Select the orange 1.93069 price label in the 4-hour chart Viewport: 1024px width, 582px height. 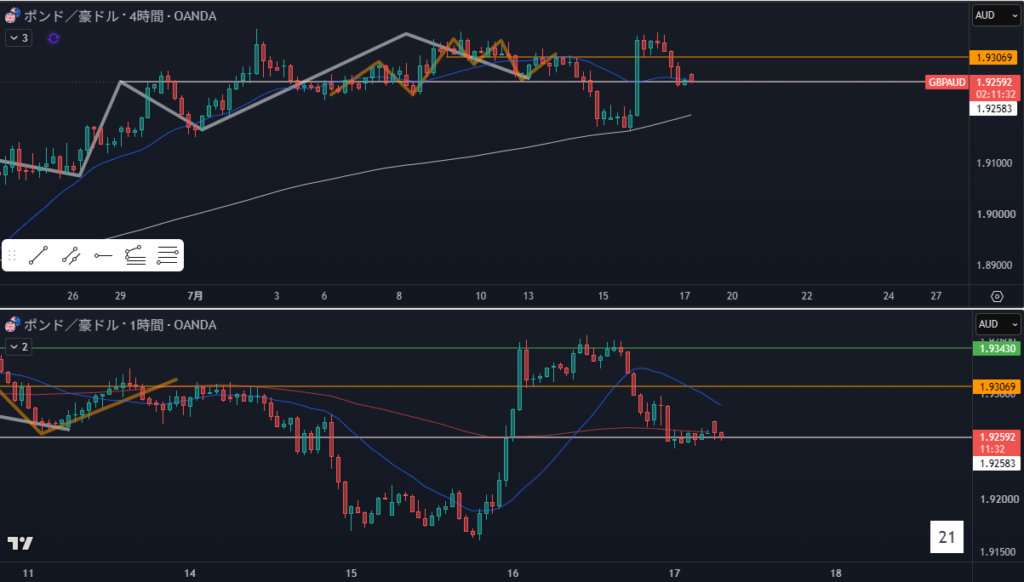click(x=993, y=57)
